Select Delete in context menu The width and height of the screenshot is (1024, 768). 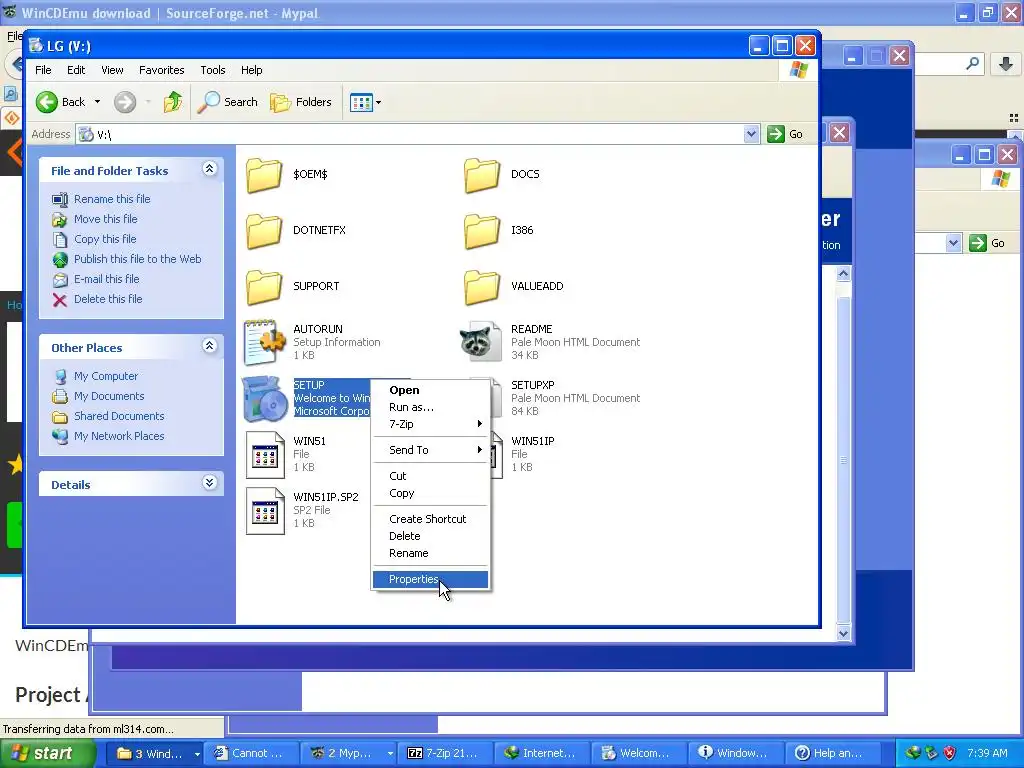tap(430, 536)
